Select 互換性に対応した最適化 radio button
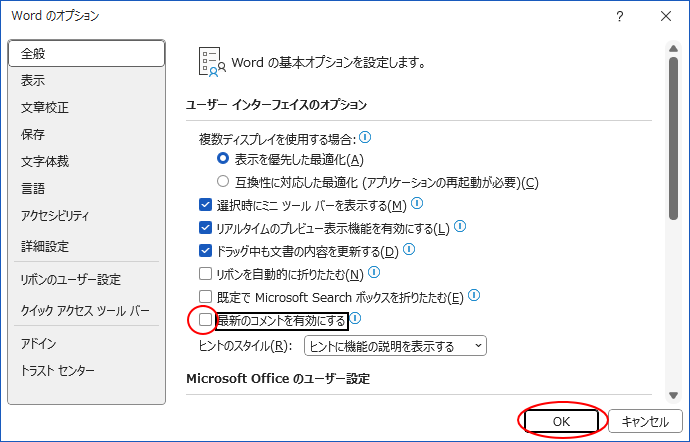Image resolution: width=690 pixels, height=442 pixels. pyautogui.click(x=223, y=181)
